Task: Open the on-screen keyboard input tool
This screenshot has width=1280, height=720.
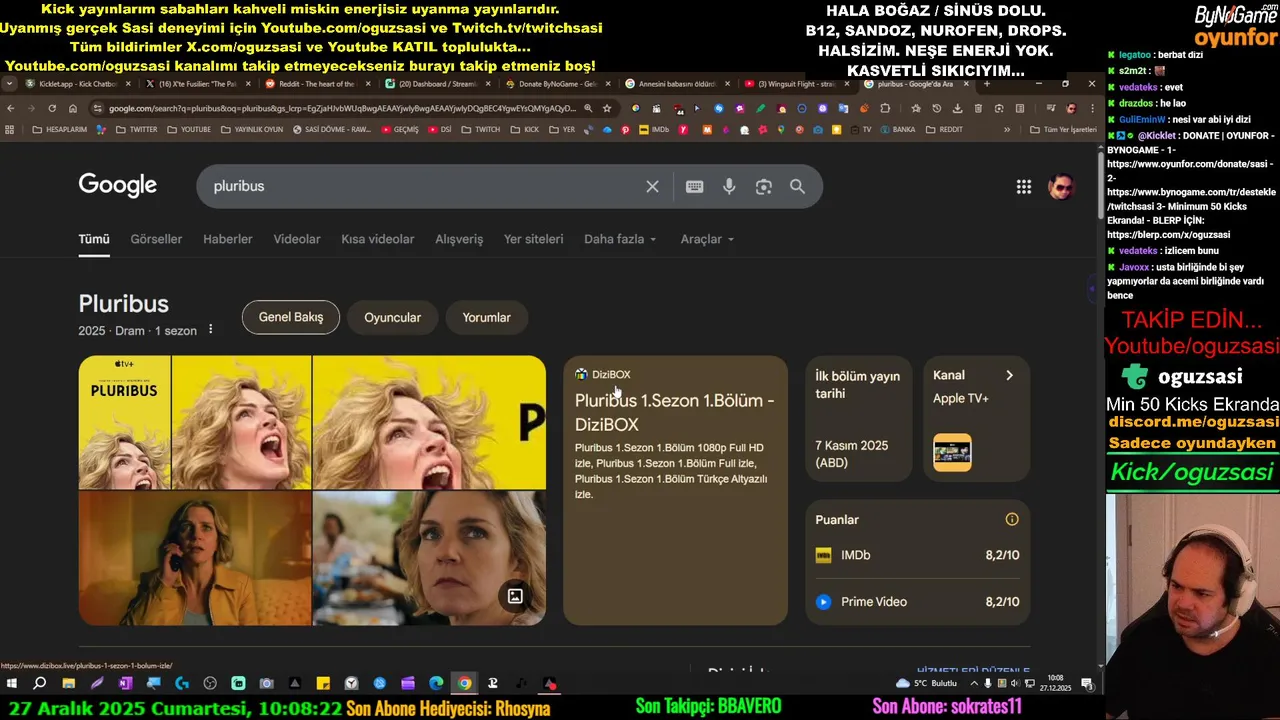Action: [x=694, y=186]
